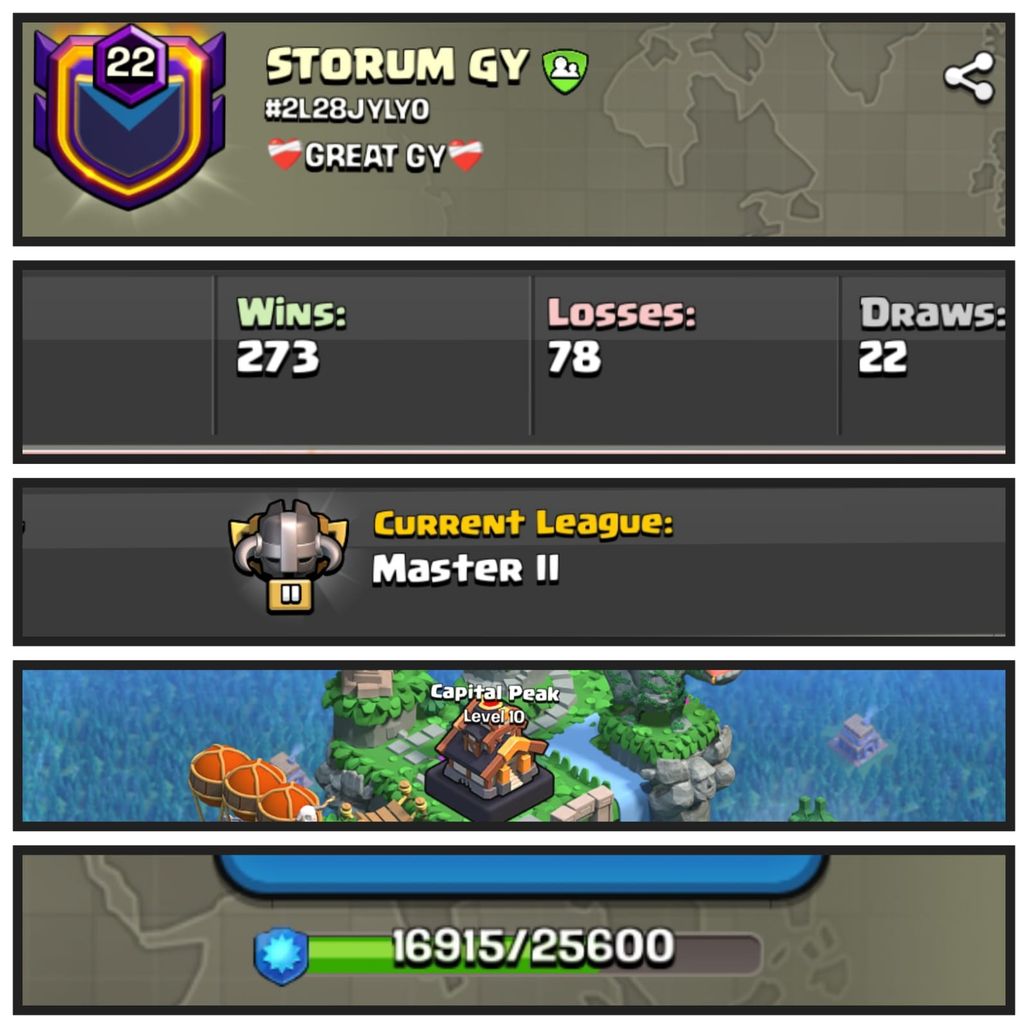
Task: Select the Losses: 78 stat
Action: [622, 336]
